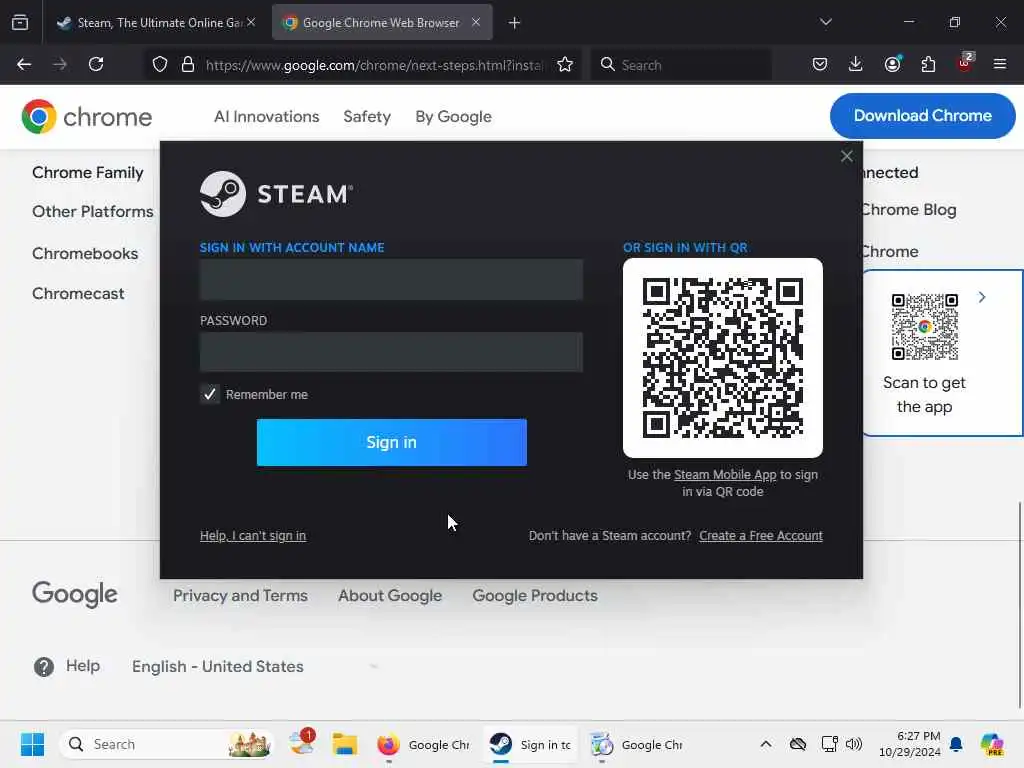This screenshot has height=768, width=1024.
Task: Switch to Google Chr installer taskbar item
Action: coord(636,744)
